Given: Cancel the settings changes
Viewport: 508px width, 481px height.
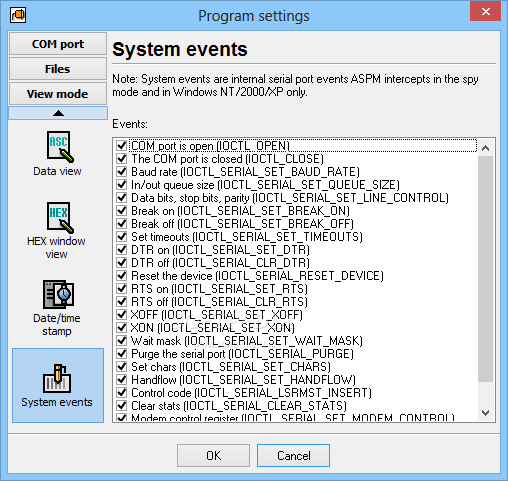Looking at the screenshot, I should click(x=293, y=455).
